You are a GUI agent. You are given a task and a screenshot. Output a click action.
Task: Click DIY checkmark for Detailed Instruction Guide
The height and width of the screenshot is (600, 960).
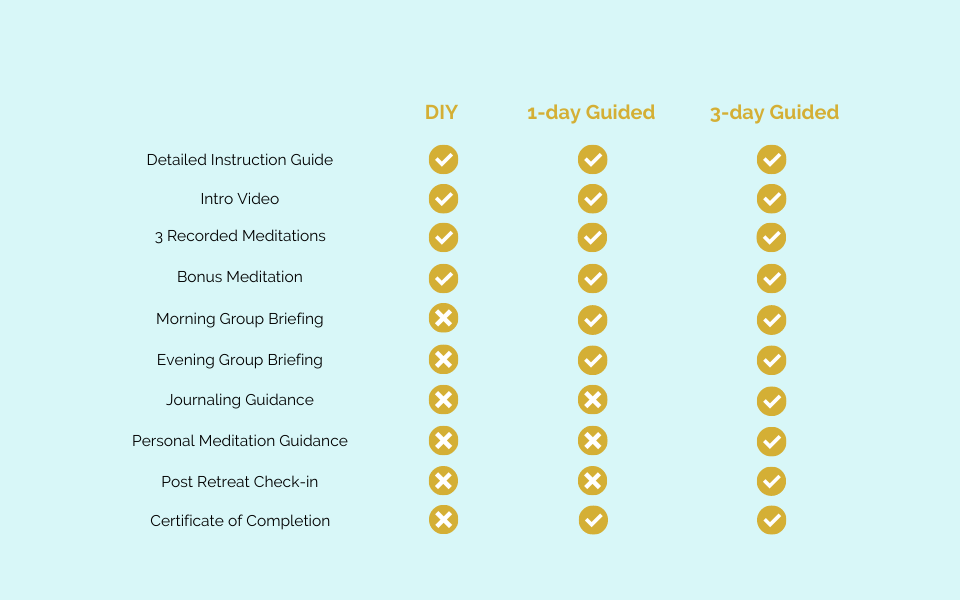click(x=443, y=160)
